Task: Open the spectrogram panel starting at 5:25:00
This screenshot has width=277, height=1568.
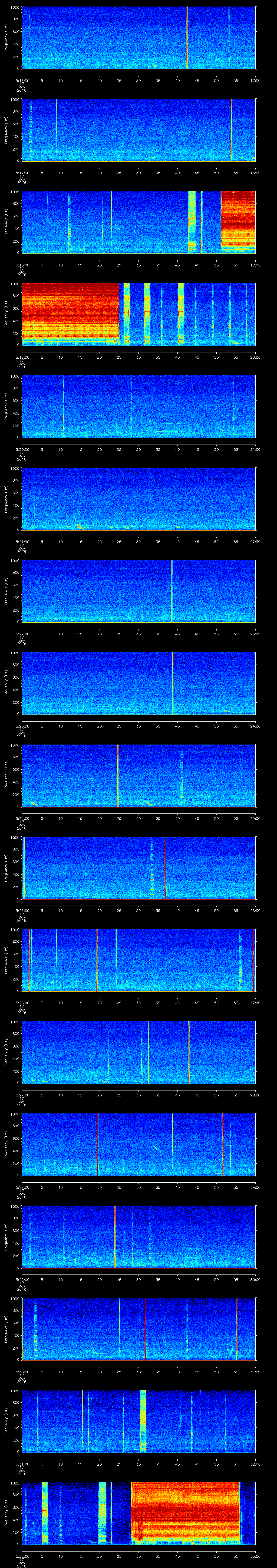Action: pos(139,869)
